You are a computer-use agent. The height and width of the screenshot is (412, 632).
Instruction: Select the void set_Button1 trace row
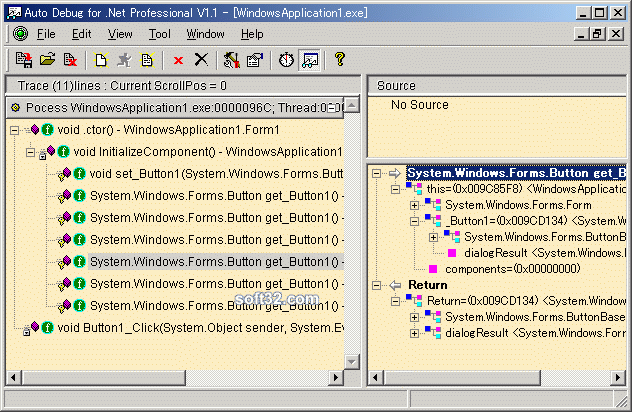pos(216,174)
